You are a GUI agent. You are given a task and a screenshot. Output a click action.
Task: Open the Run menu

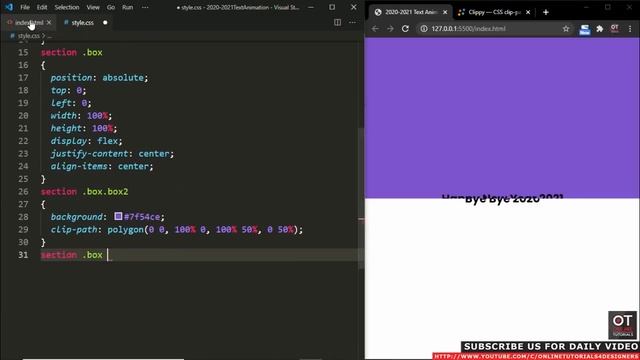tap(127, 7)
